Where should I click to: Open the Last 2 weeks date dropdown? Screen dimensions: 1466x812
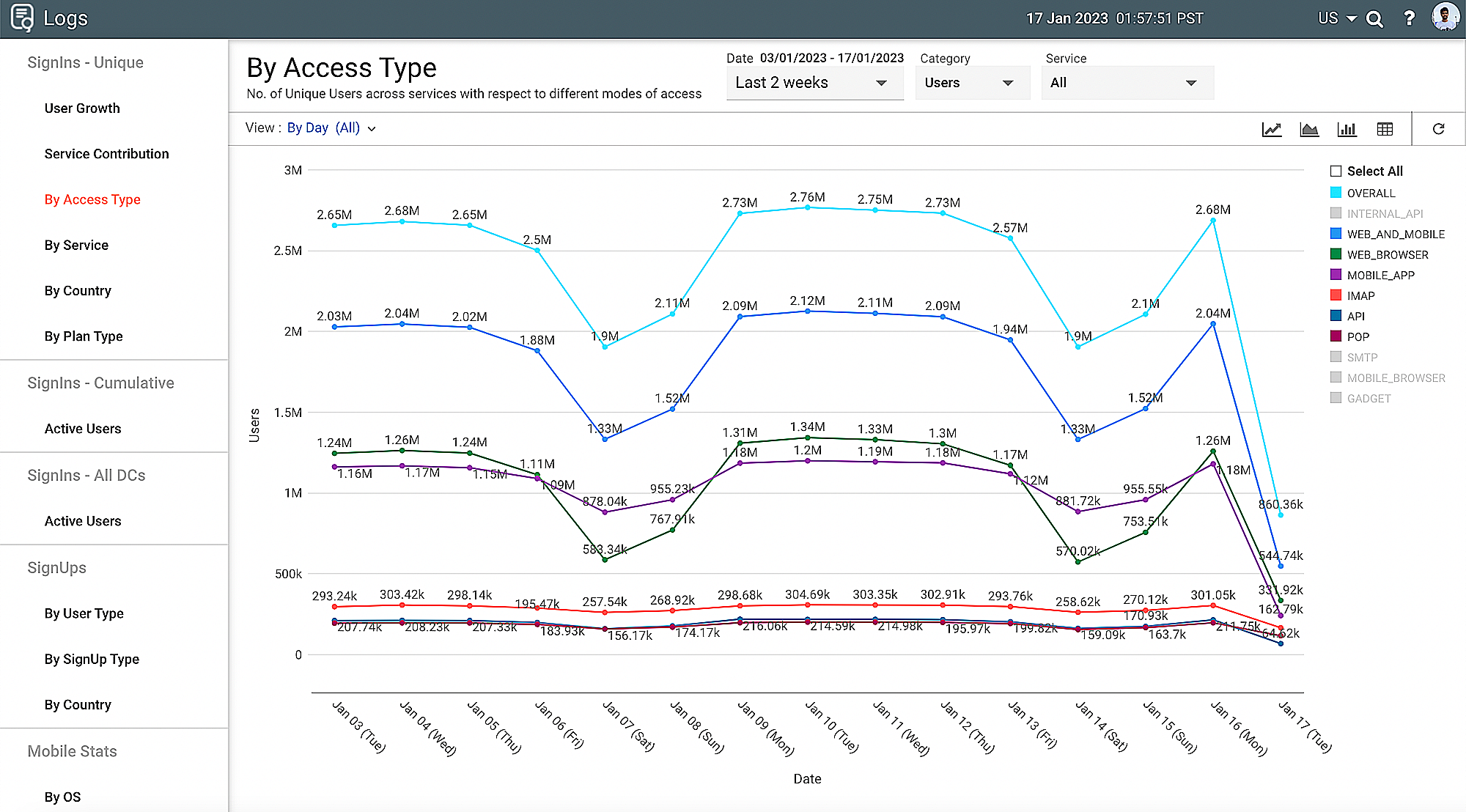pyautogui.click(x=814, y=83)
